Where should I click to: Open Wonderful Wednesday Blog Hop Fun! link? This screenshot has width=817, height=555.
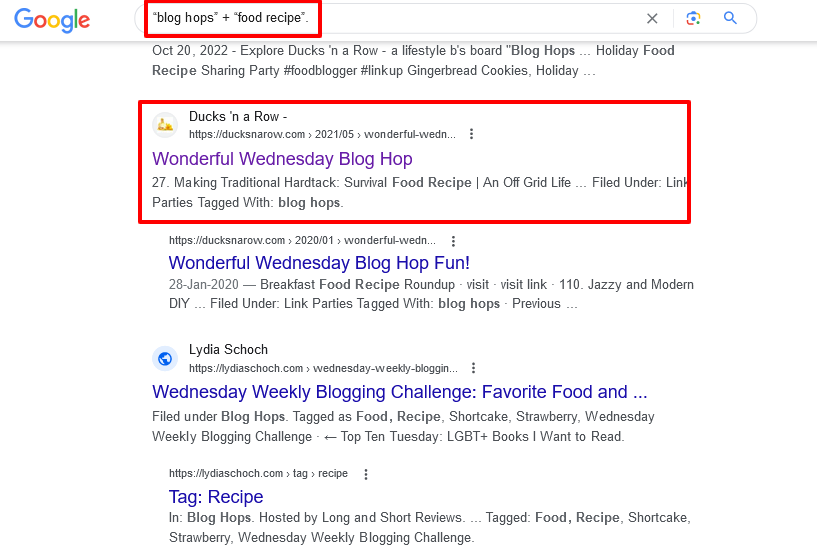(319, 263)
